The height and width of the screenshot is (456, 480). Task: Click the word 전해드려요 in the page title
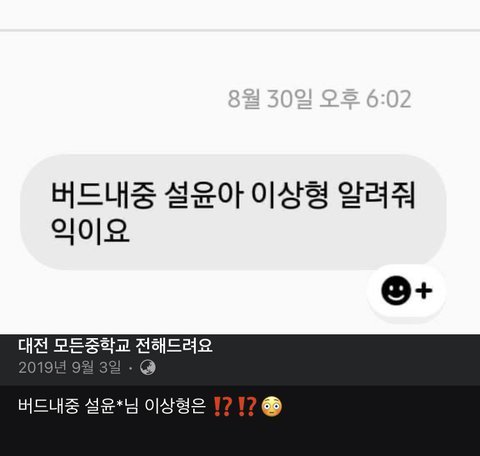point(174,346)
